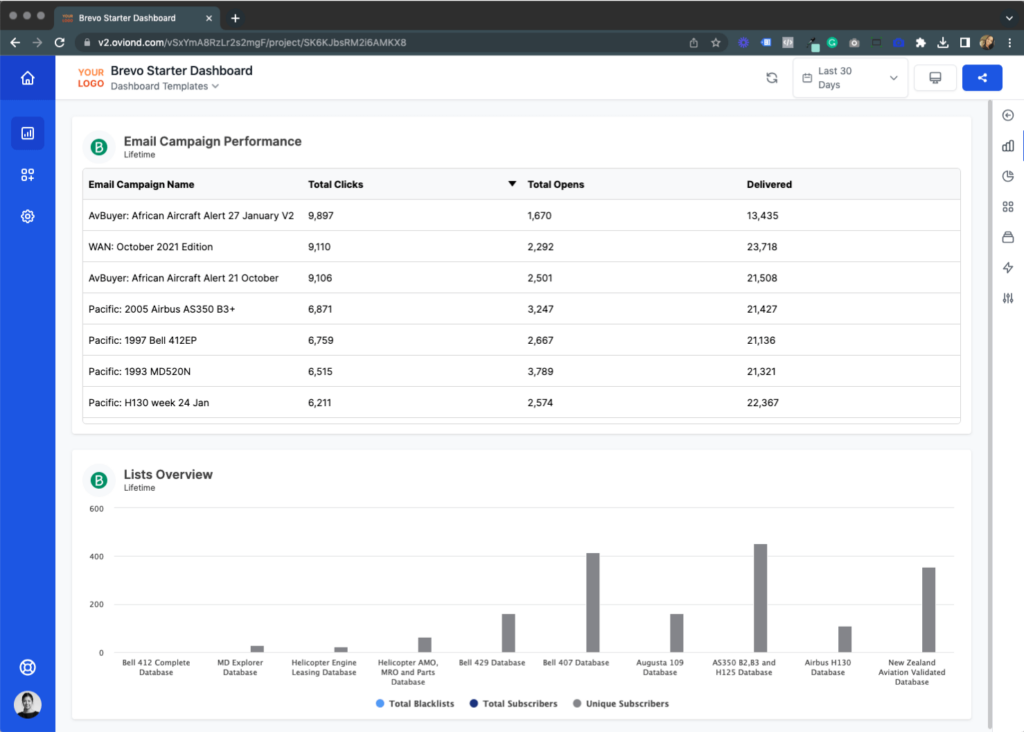Screen dimensions: 1024x732
Task: Click the AS350 B2,B3 and H125 Database bar
Action: (761, 598)
